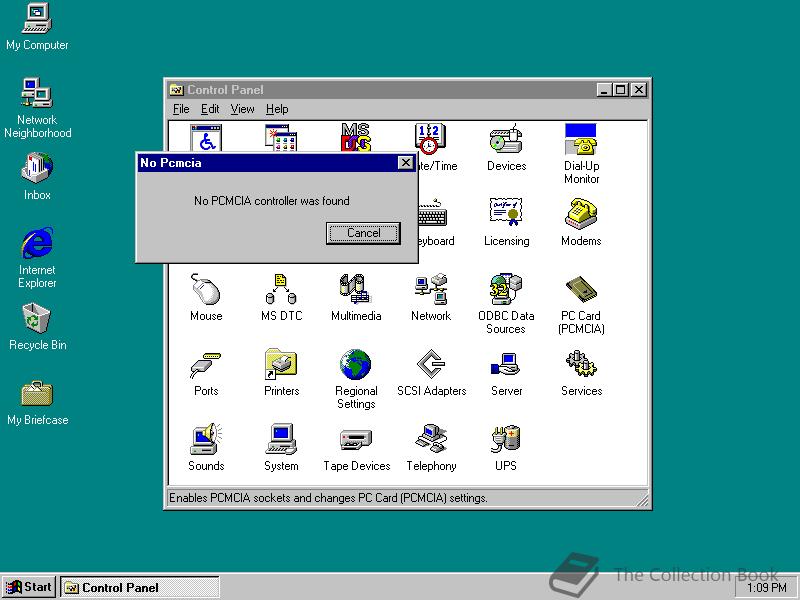Click Cancel in the No Pcmcia dialog

click(363, 233)
